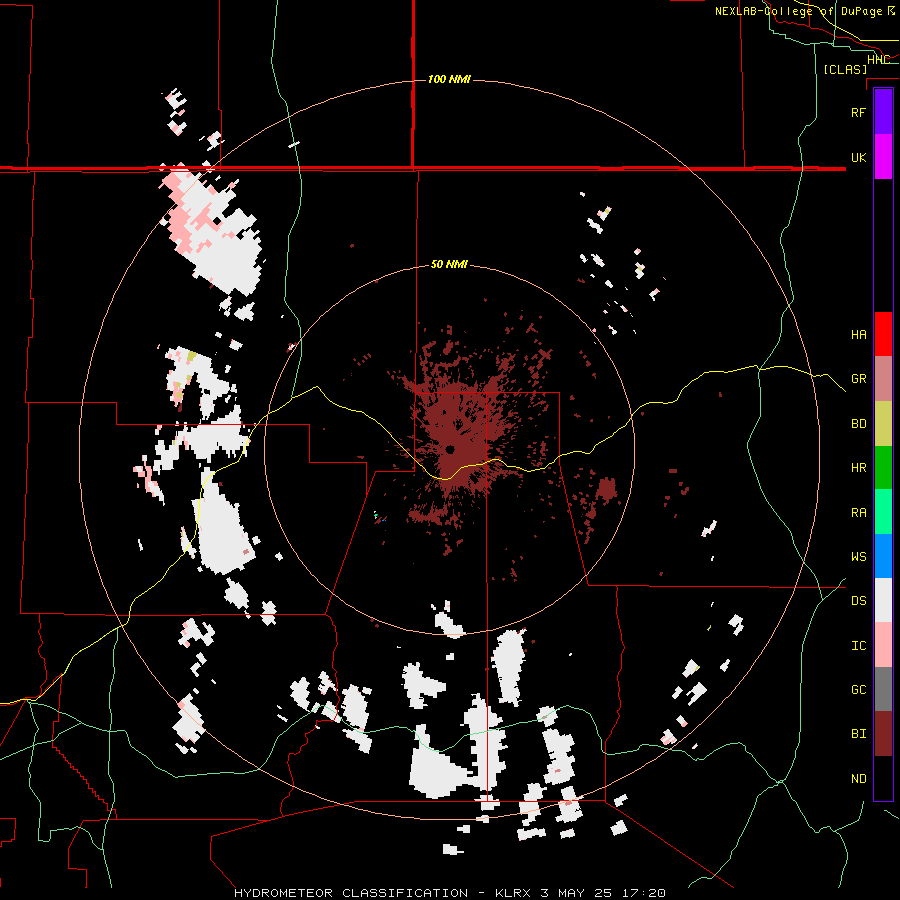The height and width of the screenshot is (900, 900).
Task: Click the HYDROMETEOR CLASSIFICATION title text
Action: tap(351, 893)
